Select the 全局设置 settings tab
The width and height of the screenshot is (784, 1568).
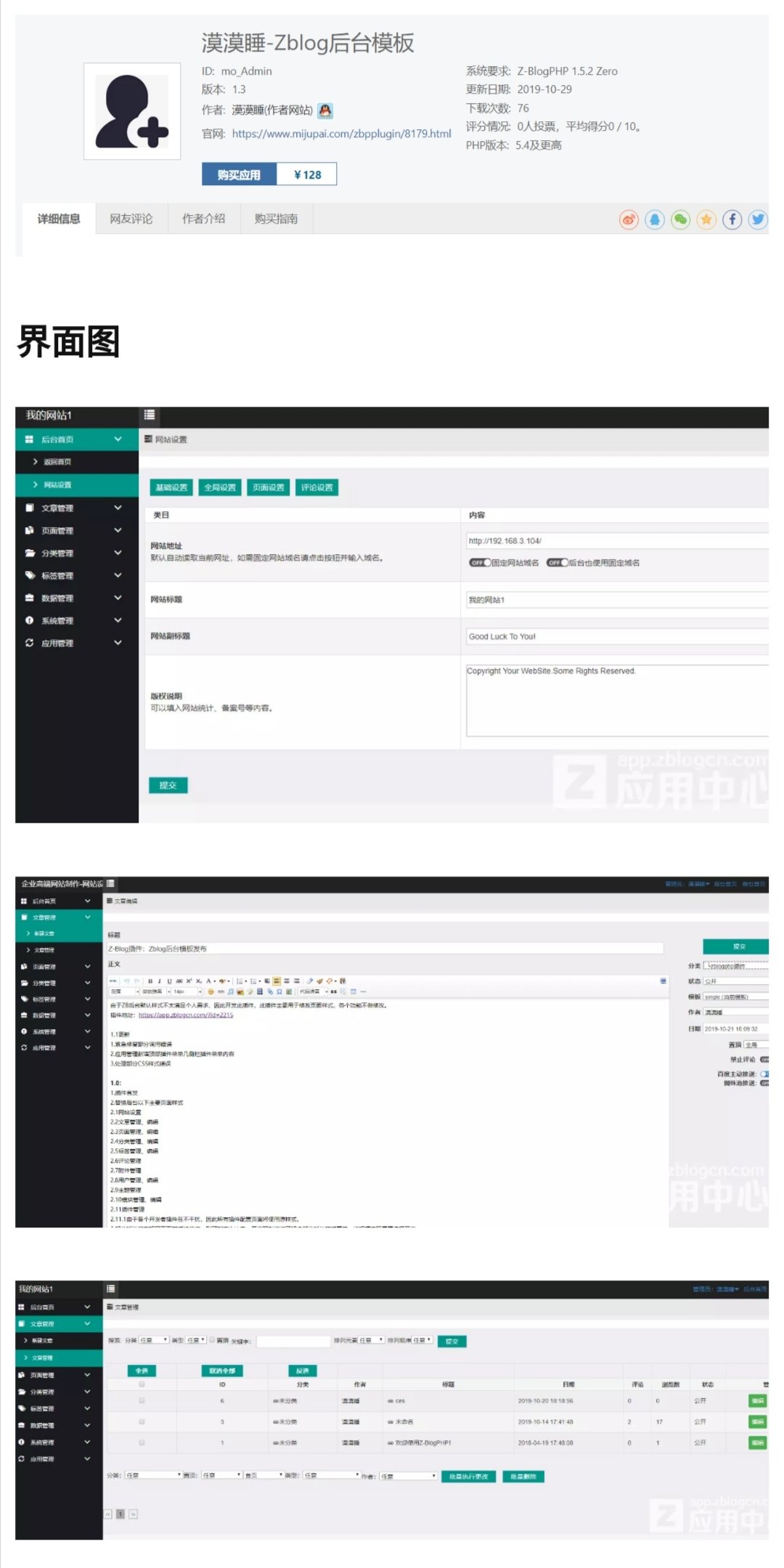click(x=220, y=487)
